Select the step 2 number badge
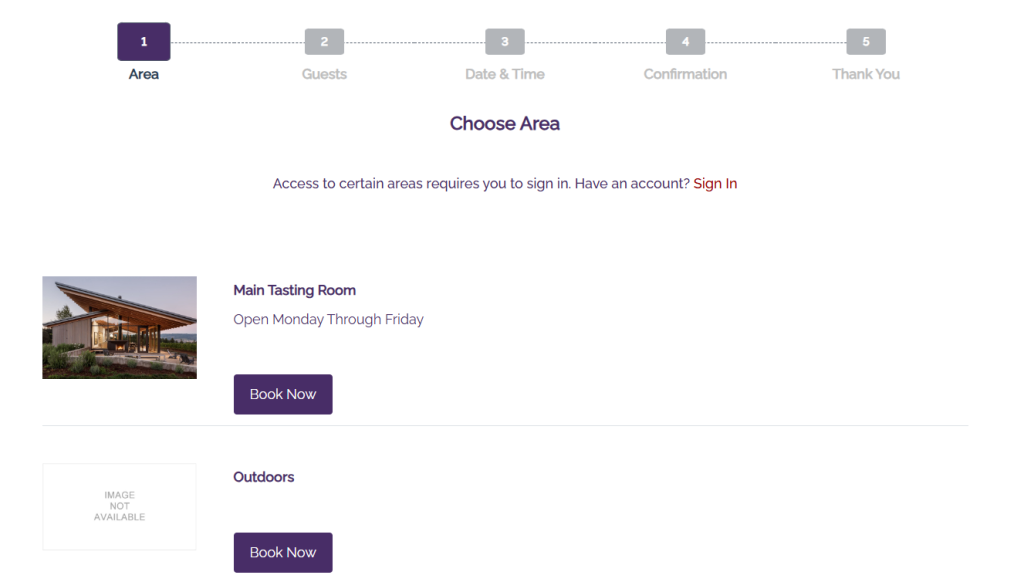This screenshot has width=1024, height=582. (x=324, y=42)
